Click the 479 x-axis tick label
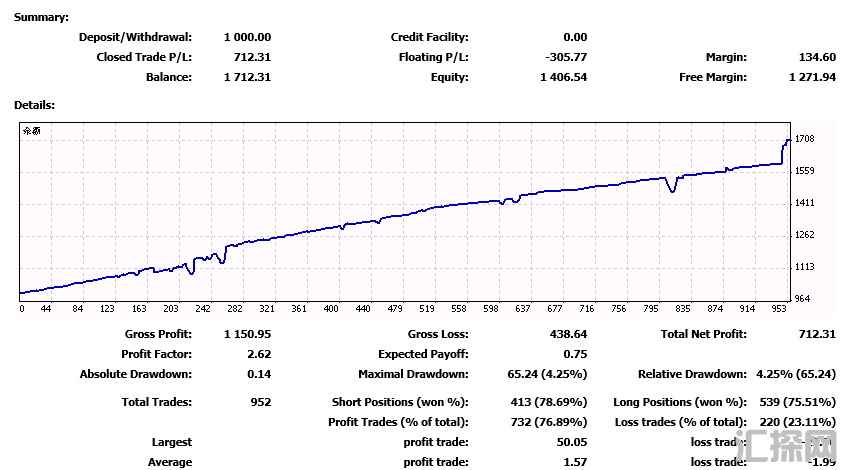The width and height of the screenshot is (857, 470). click(395, 309)
